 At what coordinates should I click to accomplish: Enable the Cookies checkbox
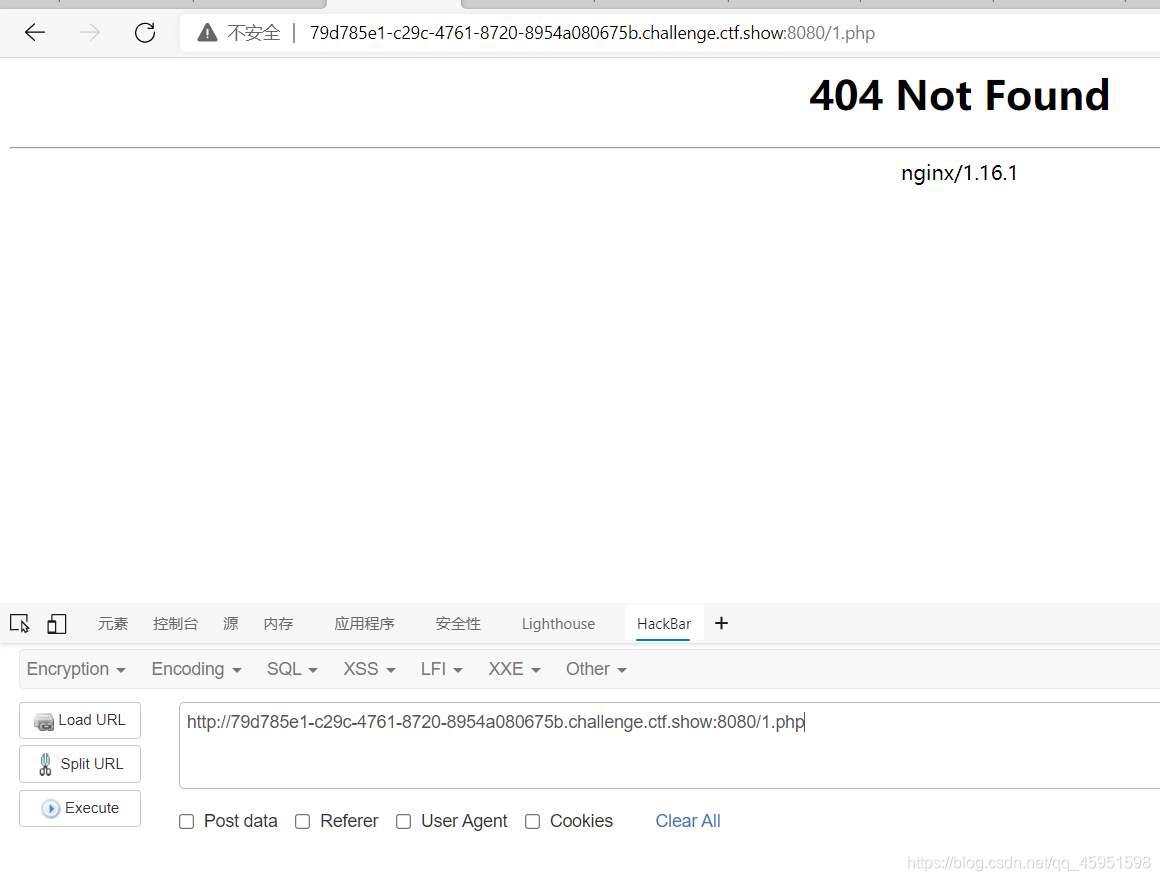pos(533,821)
